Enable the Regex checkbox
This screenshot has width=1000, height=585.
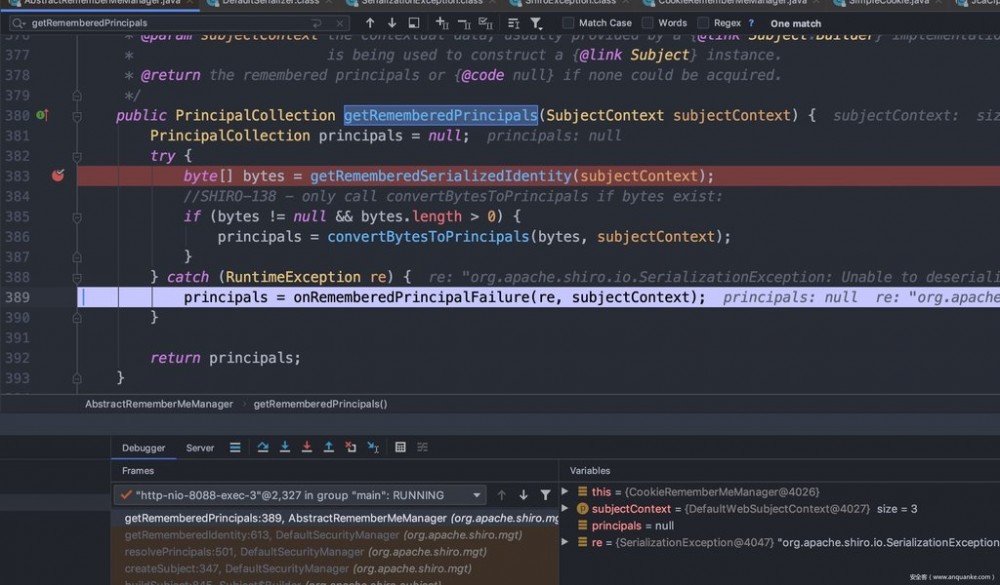[x=703, y=22]
